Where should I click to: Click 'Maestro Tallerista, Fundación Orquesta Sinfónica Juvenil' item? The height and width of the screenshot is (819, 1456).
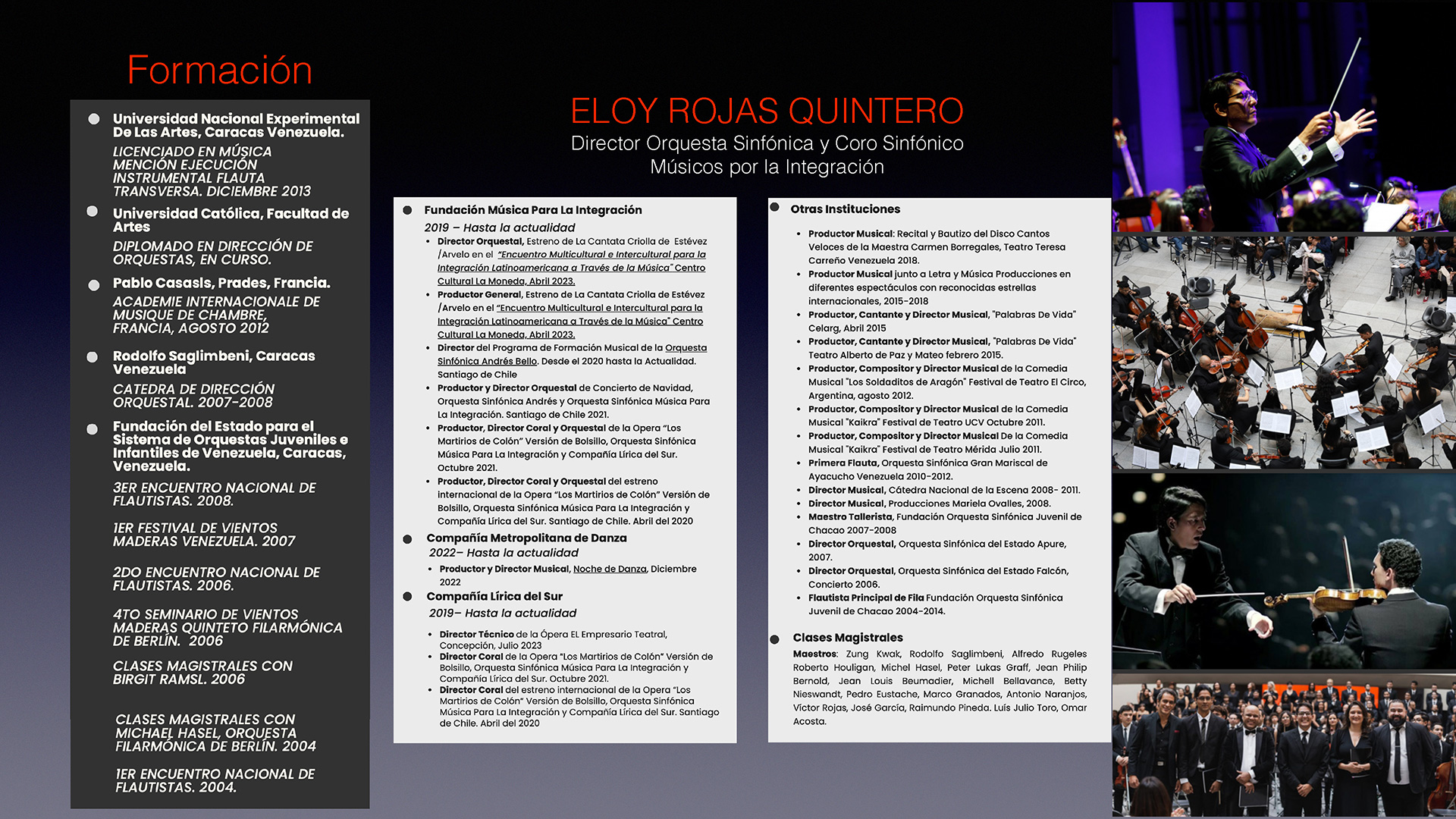(x=945, y=524)
